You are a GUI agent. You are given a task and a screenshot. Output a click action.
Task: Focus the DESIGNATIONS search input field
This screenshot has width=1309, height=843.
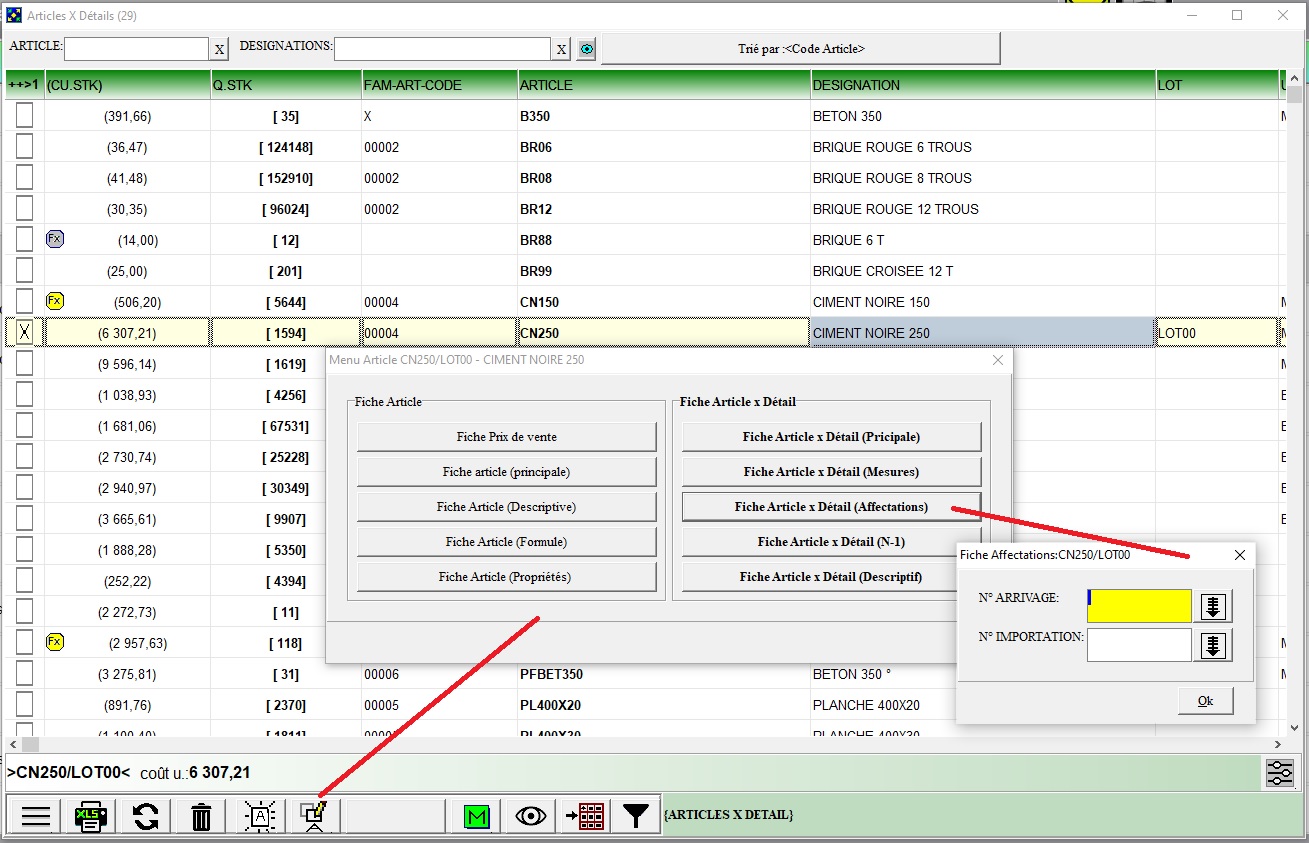[443, 49]
